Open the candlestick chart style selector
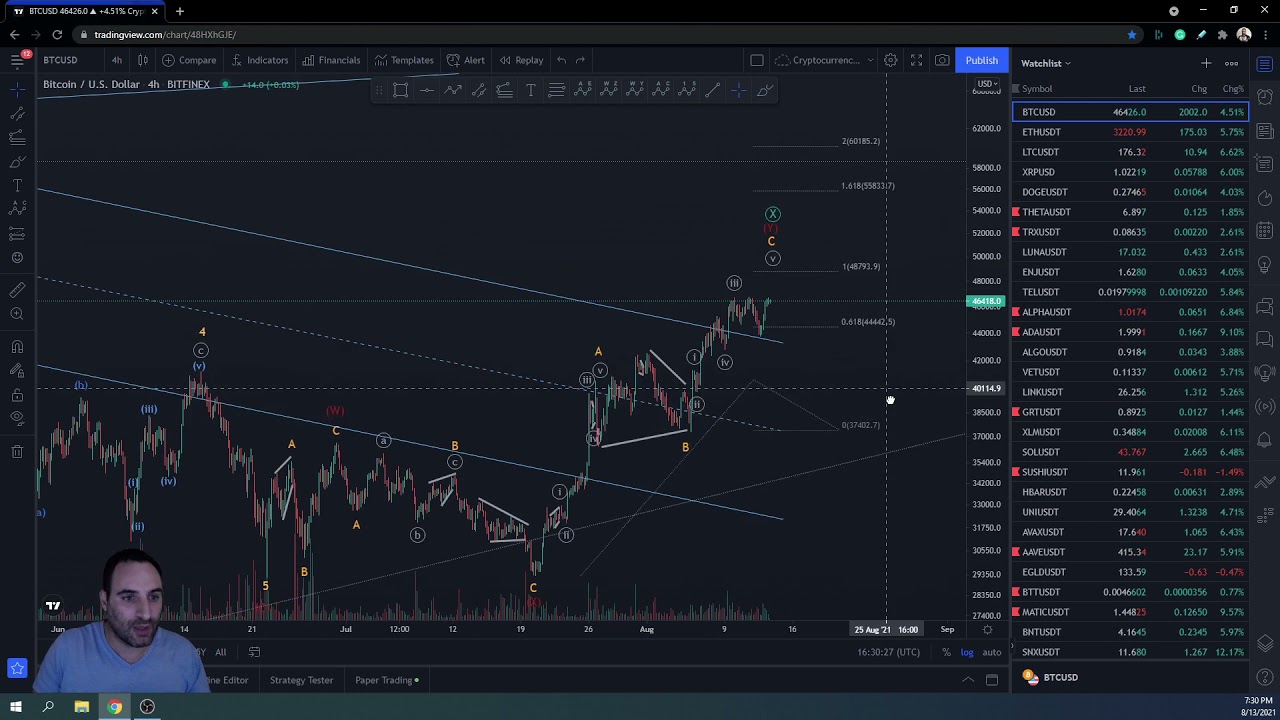This screenshot has height=720, width=1280. click(143, 60)
